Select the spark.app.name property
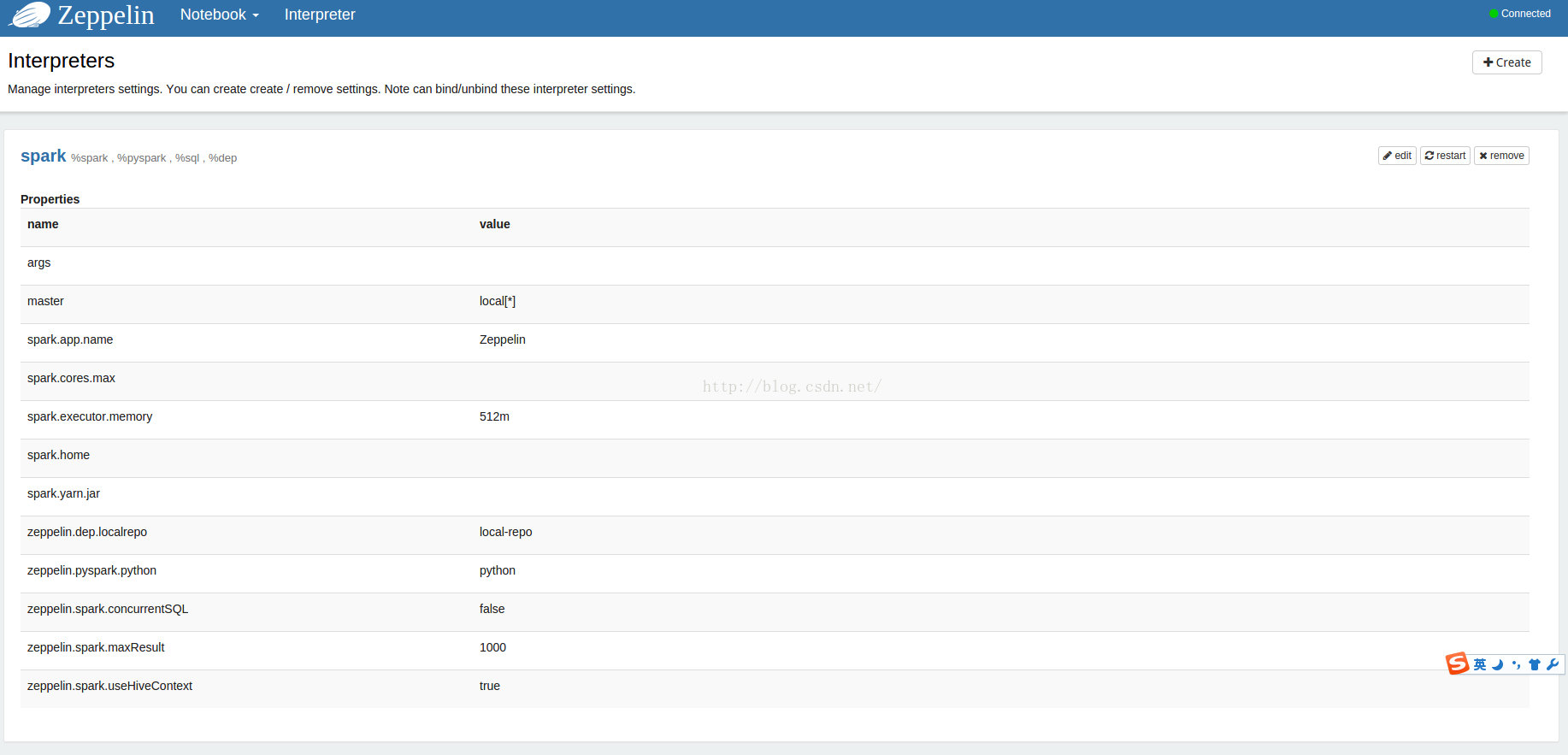This screenshot has width=1568, height=755. [70, 339]
